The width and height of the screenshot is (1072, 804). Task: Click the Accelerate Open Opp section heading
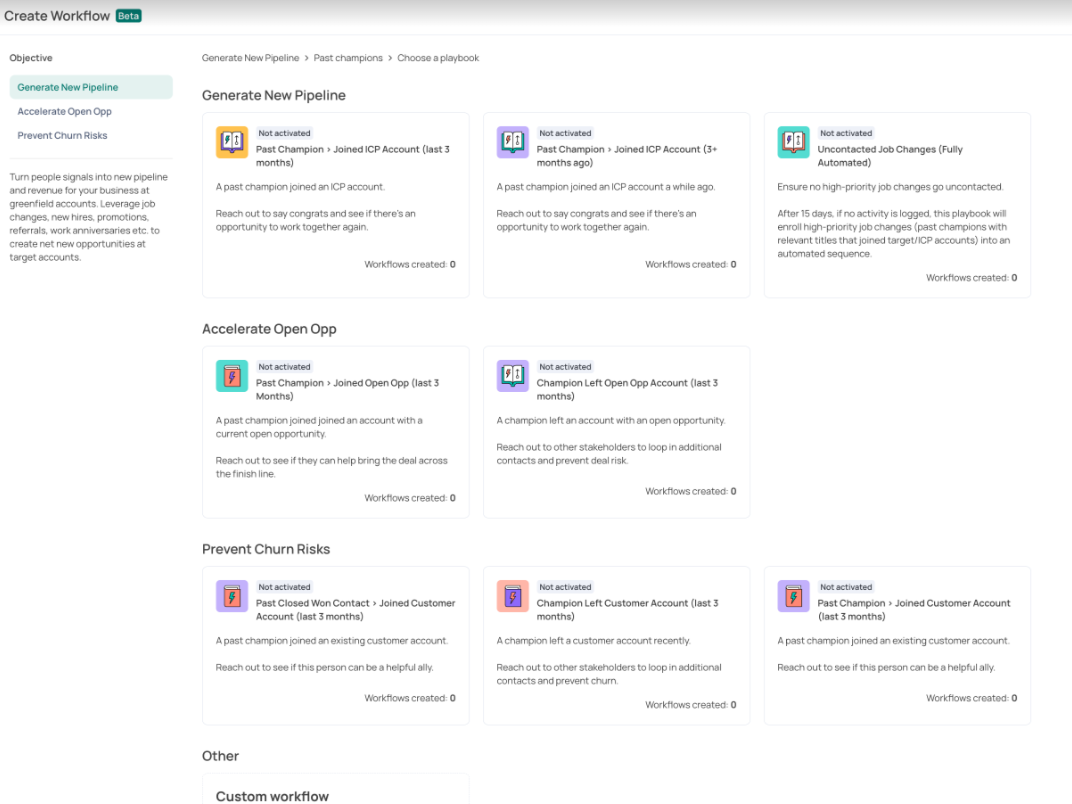click(x=269, y=329)
